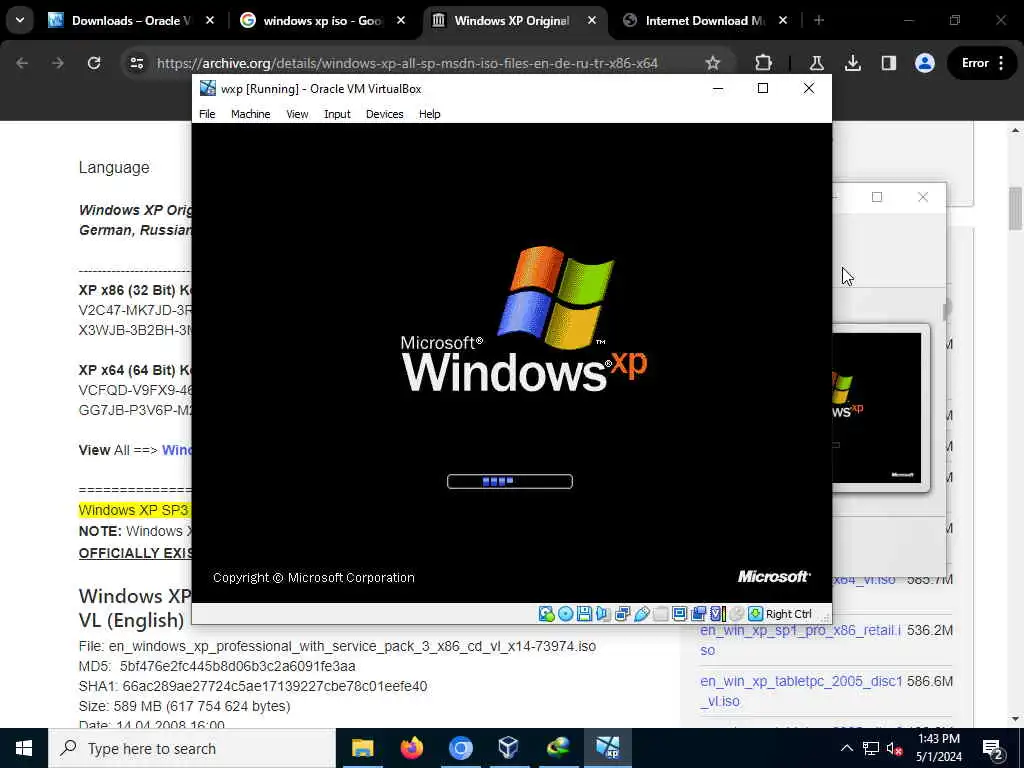Open the Help menu in VirtualBox

coord(430,114)
